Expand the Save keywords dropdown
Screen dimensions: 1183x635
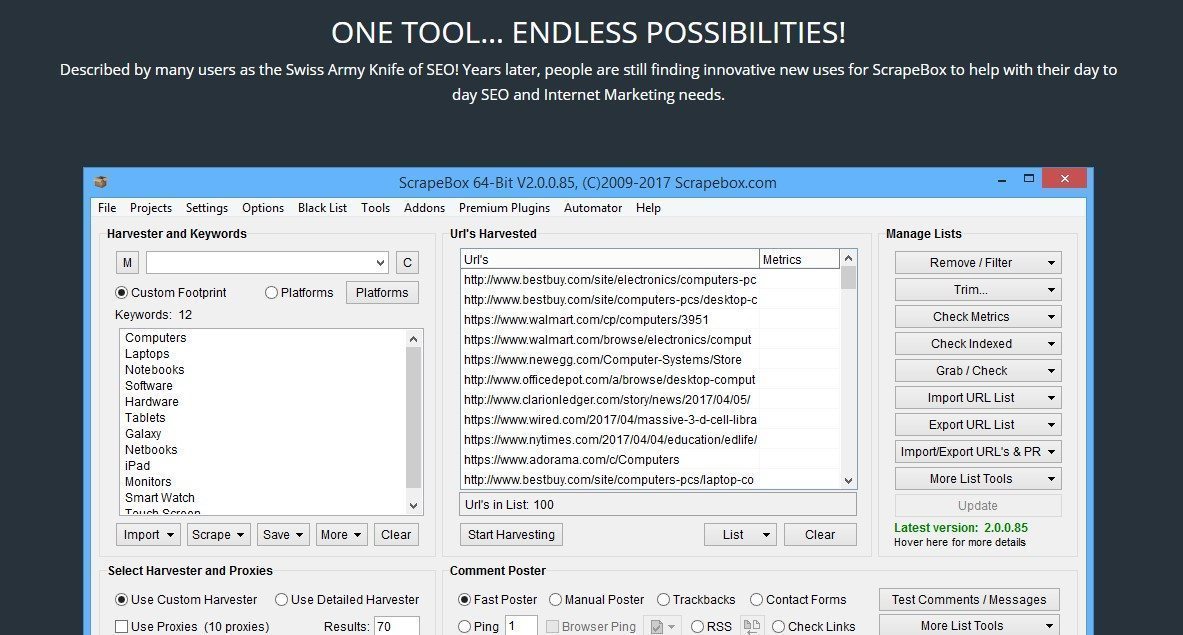pyautogui.click(x=283, y=535)
